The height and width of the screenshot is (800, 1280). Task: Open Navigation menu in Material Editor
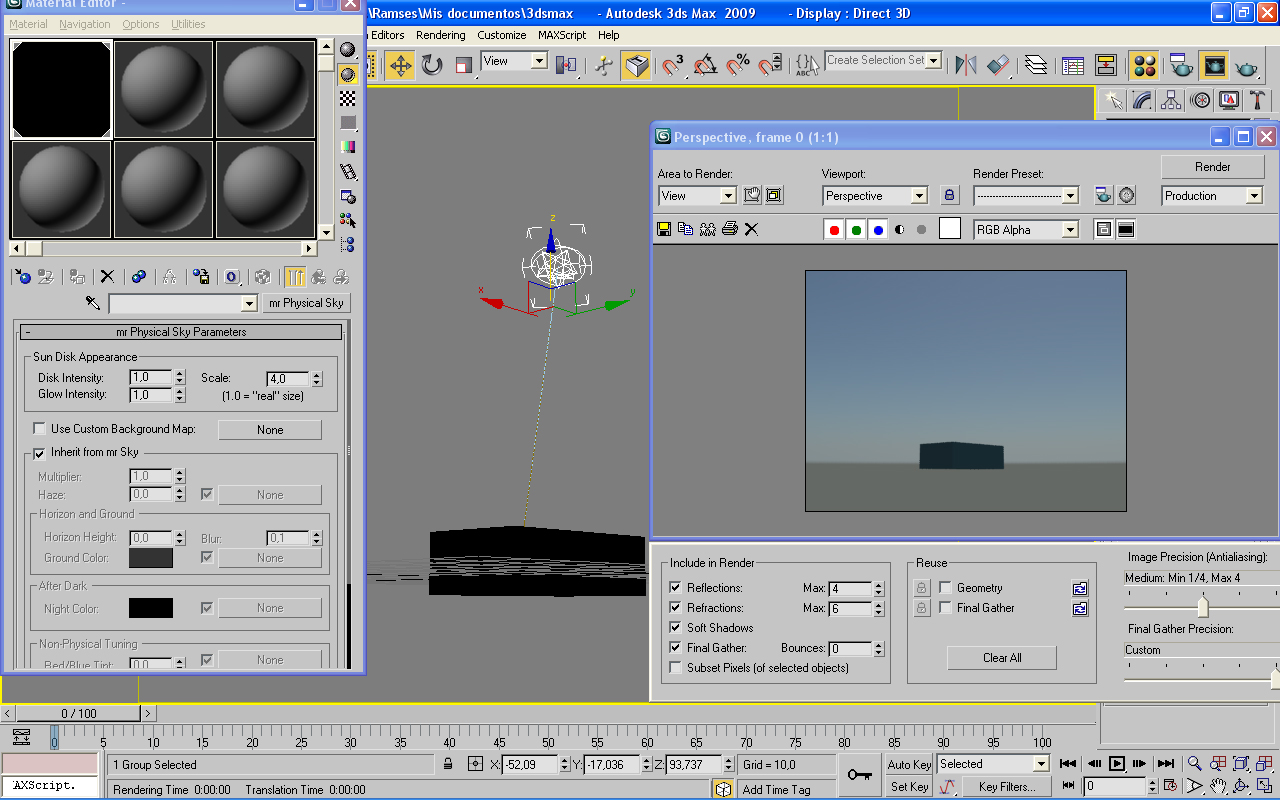(x=85, y=24)
